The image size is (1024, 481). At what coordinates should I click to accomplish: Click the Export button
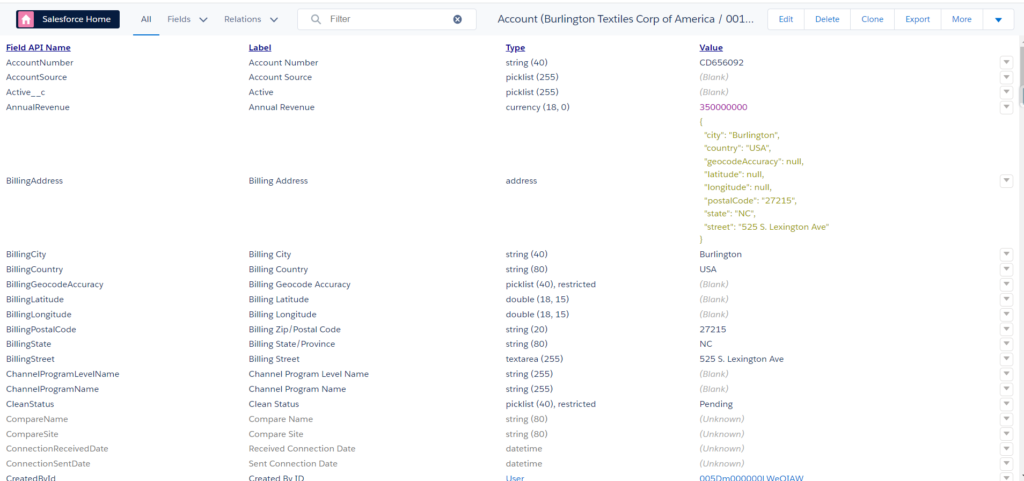pos(917,19)
